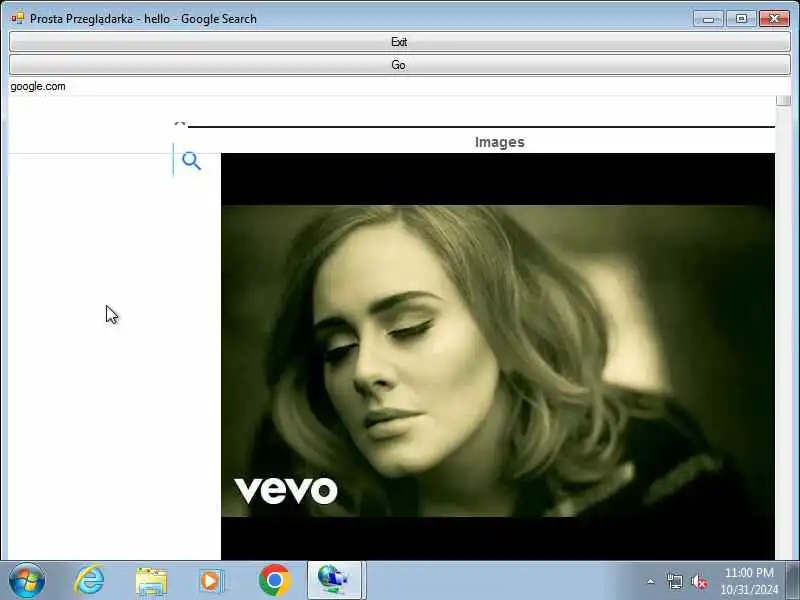Click the network tray icon
The width and height of the screenshot is (800, 600).
(x=674, y=581)
